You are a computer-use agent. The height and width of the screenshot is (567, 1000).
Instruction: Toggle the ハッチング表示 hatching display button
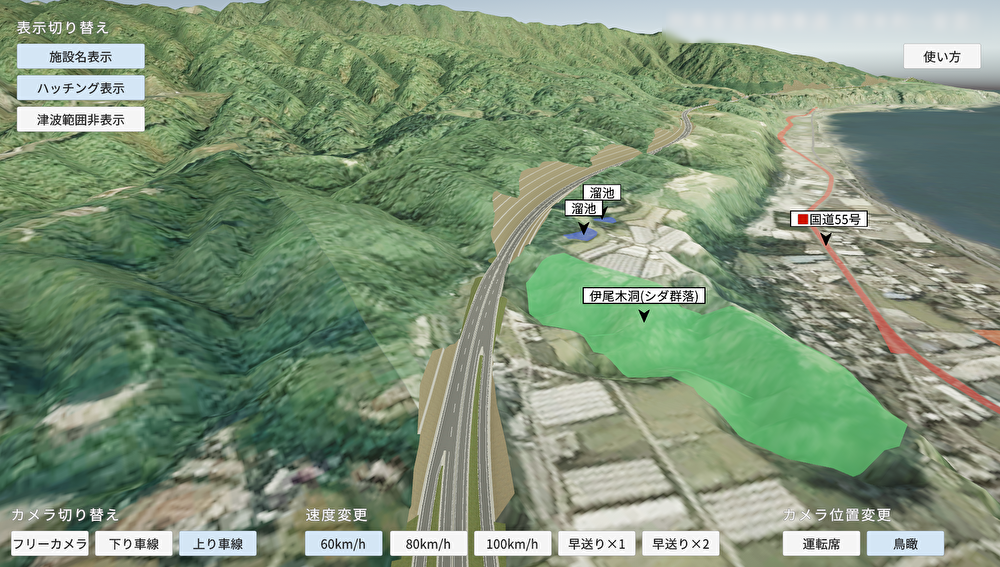(80, 87)
